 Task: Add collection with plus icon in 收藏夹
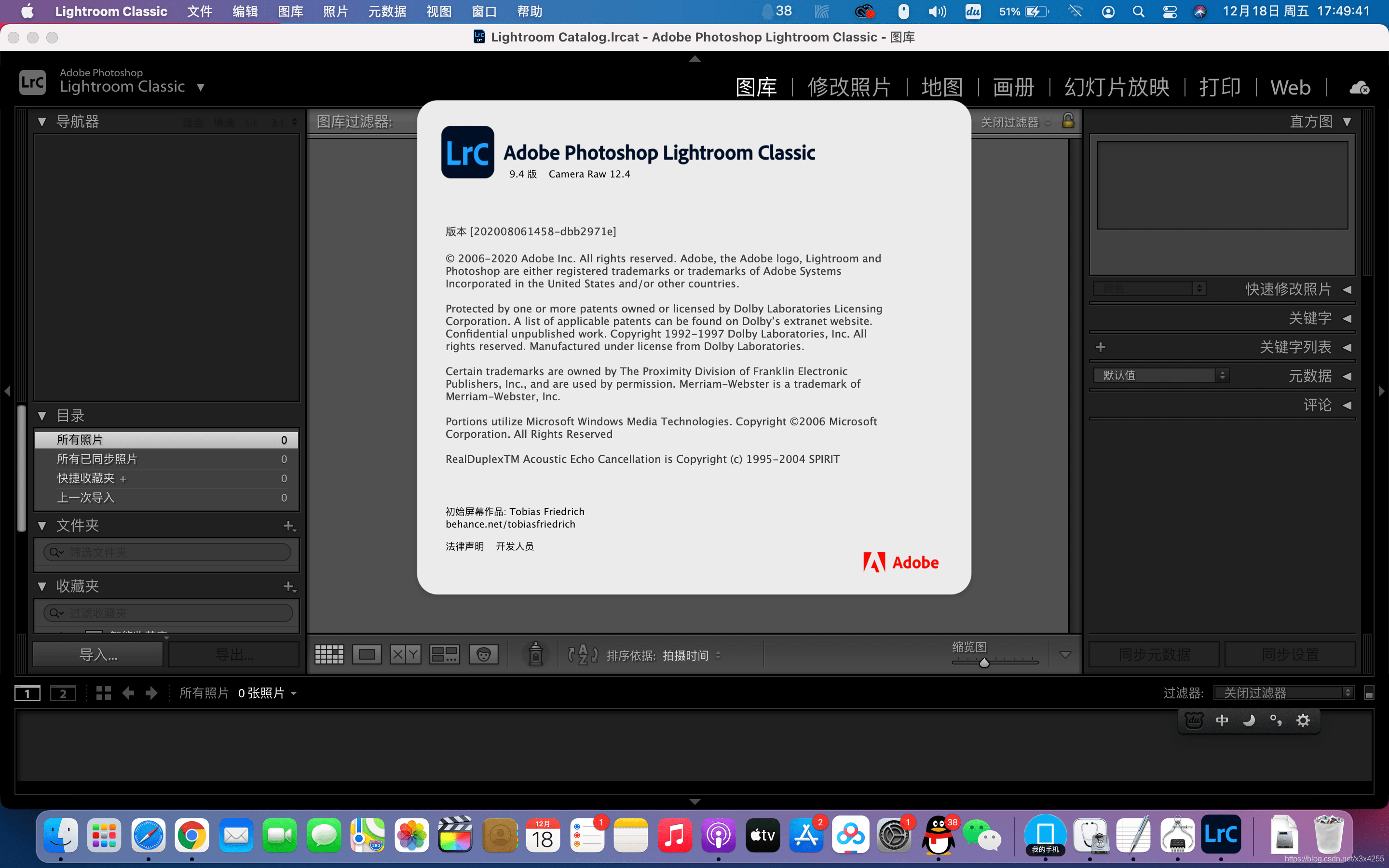289,587
